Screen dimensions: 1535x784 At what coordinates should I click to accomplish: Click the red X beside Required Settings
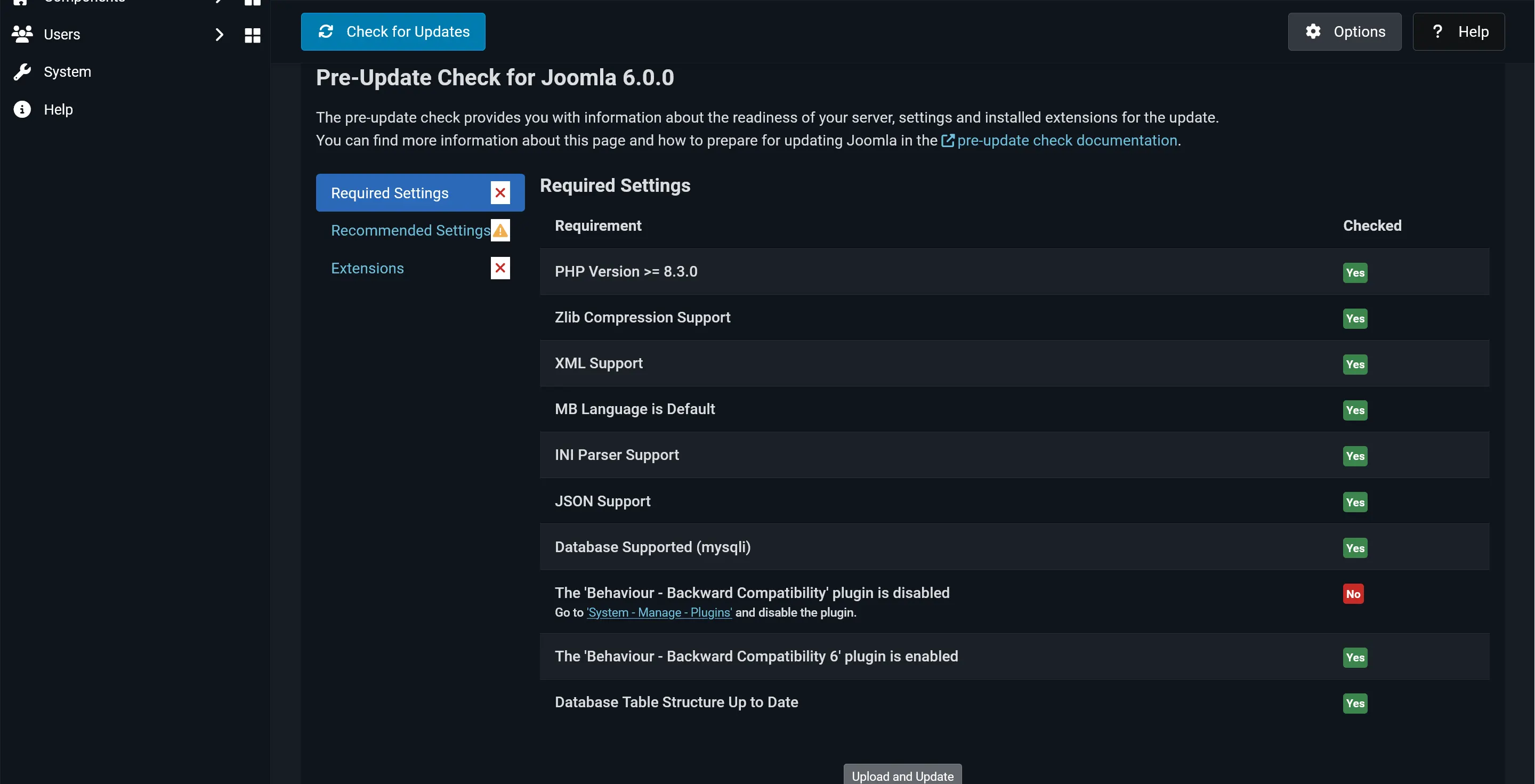coord(500,193)
